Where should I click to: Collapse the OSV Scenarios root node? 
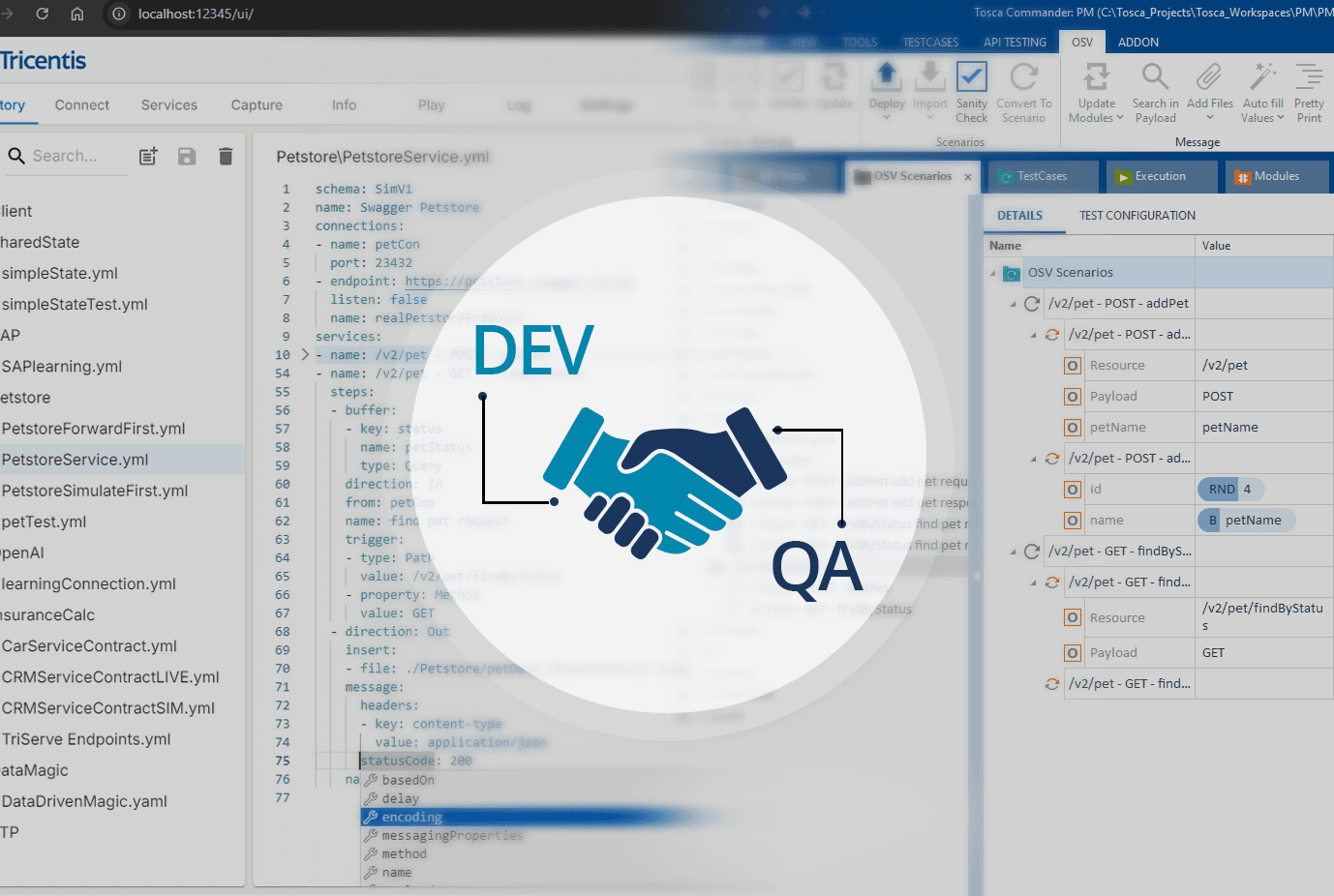click(992, 273)
